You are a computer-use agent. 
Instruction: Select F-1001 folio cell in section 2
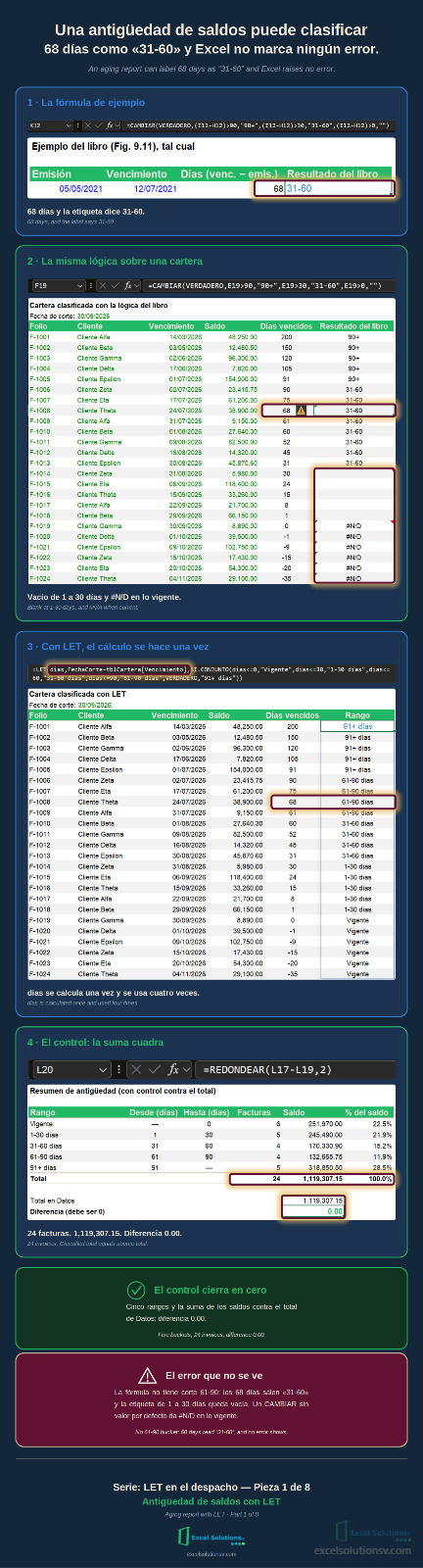(40, 337)
